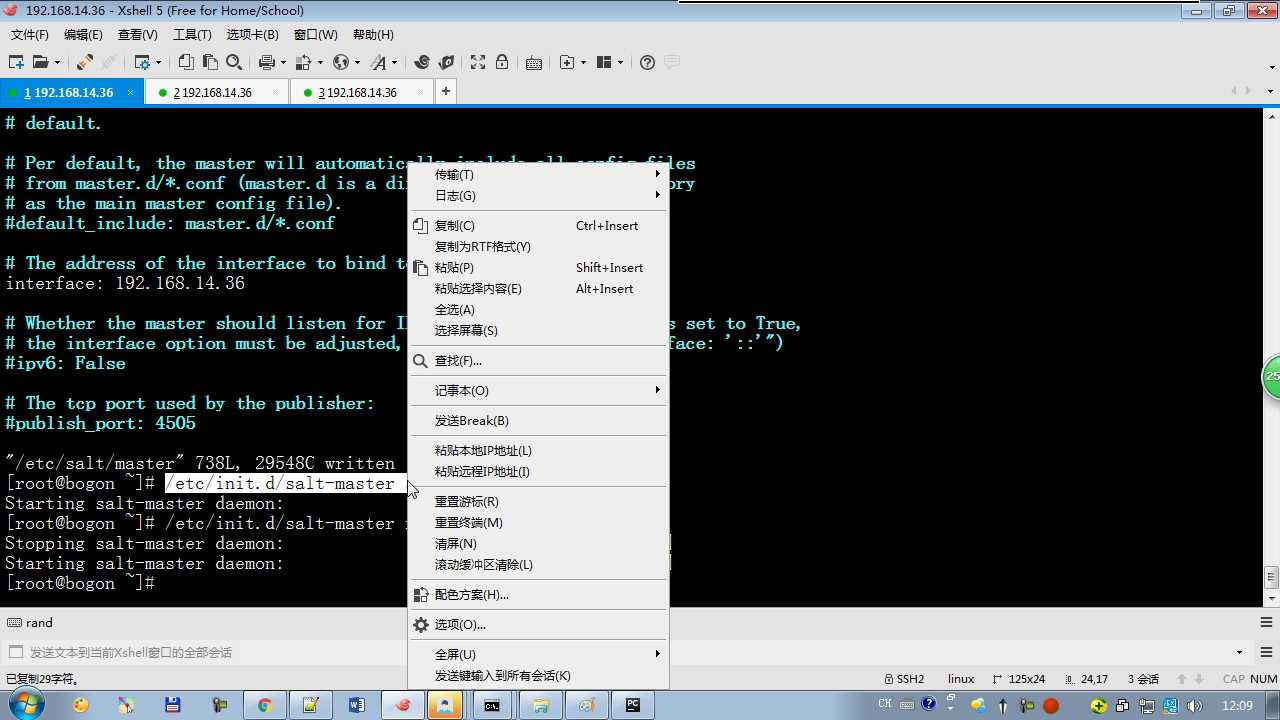Click the Xagent swirl toolbar icon
1280x720 pixels.
pyautogui.click(x=422, y=62)
